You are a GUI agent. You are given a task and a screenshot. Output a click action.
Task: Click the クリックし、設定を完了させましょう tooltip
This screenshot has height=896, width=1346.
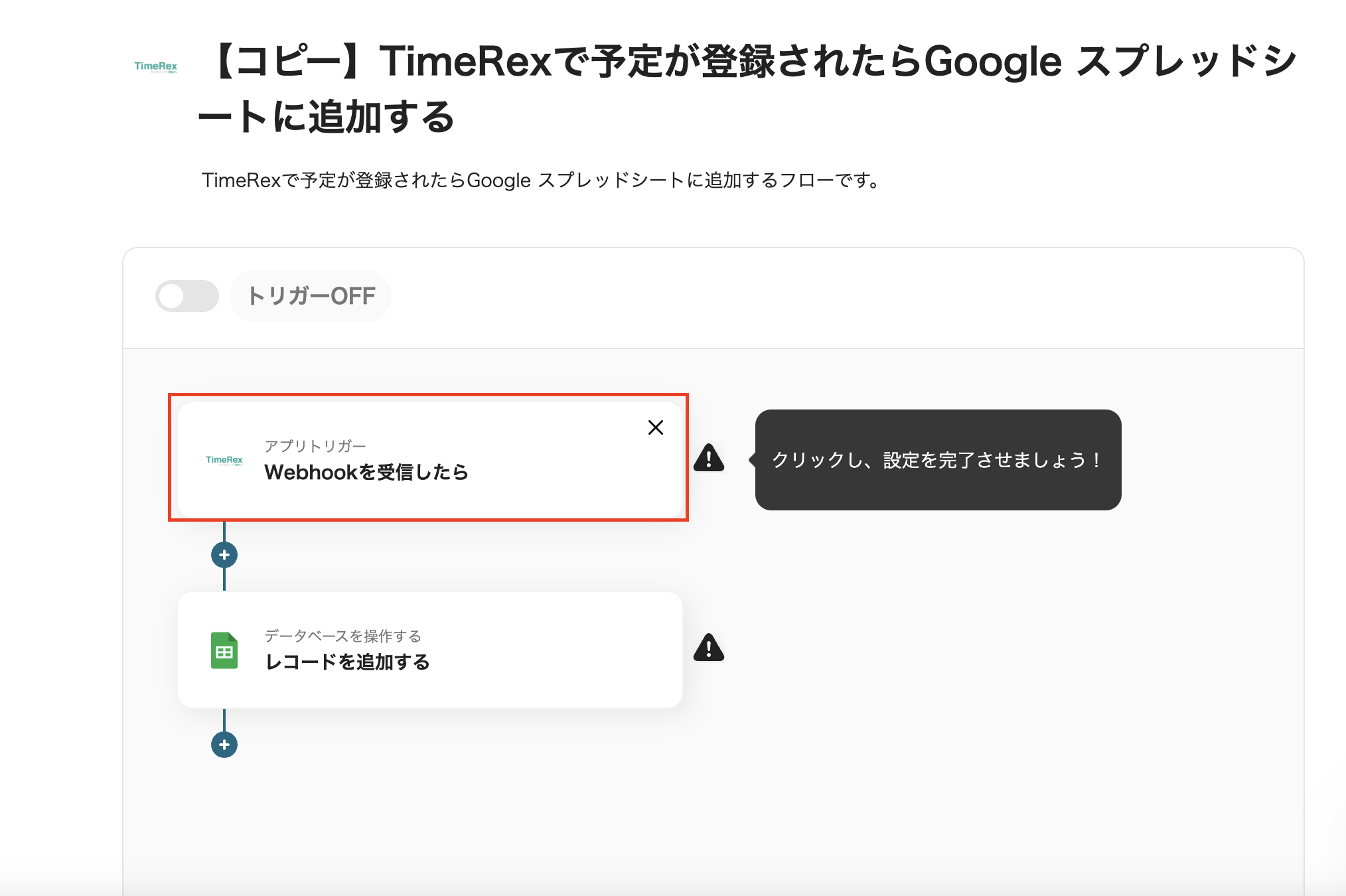[x=937, y=460]
